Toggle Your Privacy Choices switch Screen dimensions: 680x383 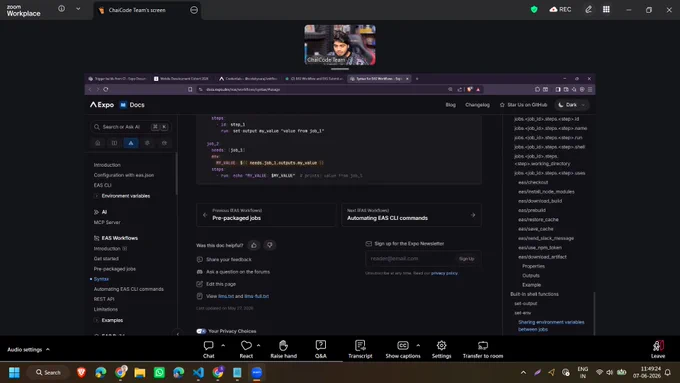[x=201, y=331]
